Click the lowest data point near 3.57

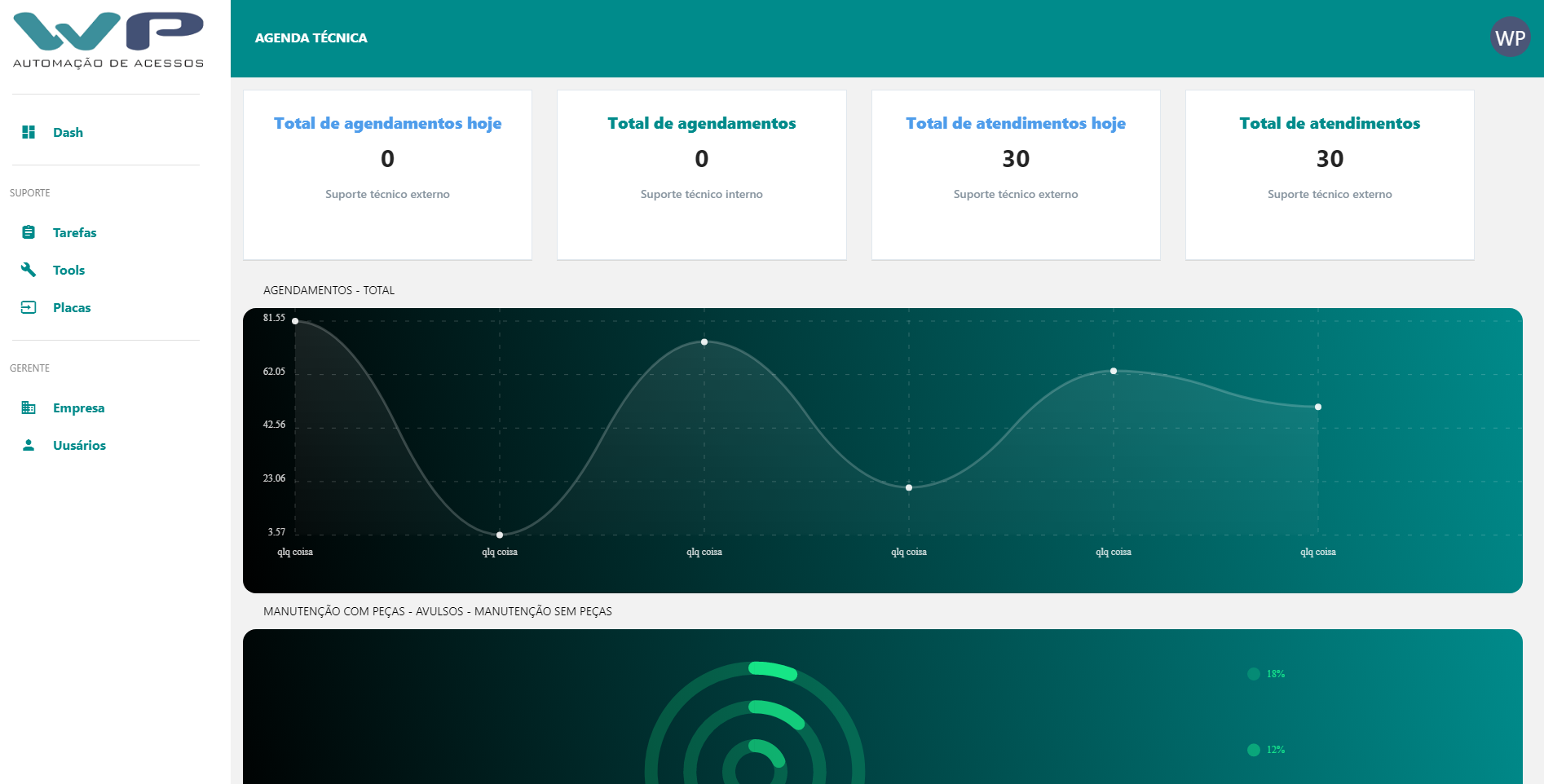(500, 535)
